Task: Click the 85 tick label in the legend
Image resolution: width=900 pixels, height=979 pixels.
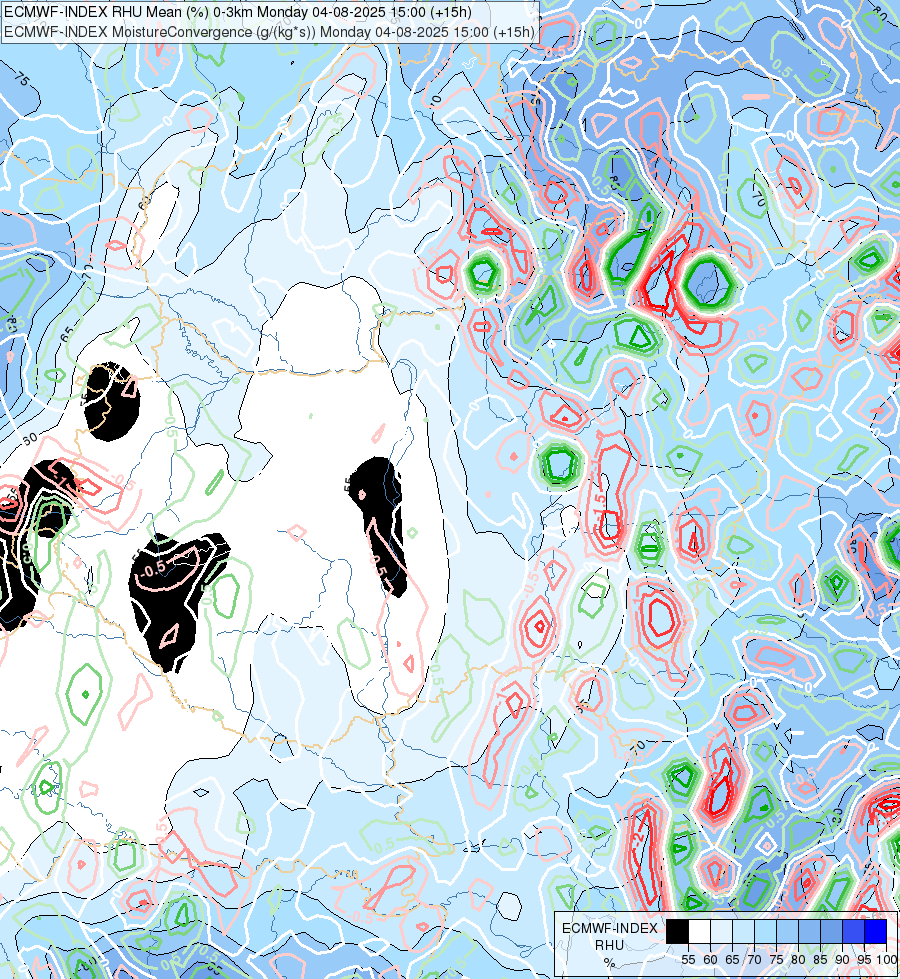Action: point(821,960)
